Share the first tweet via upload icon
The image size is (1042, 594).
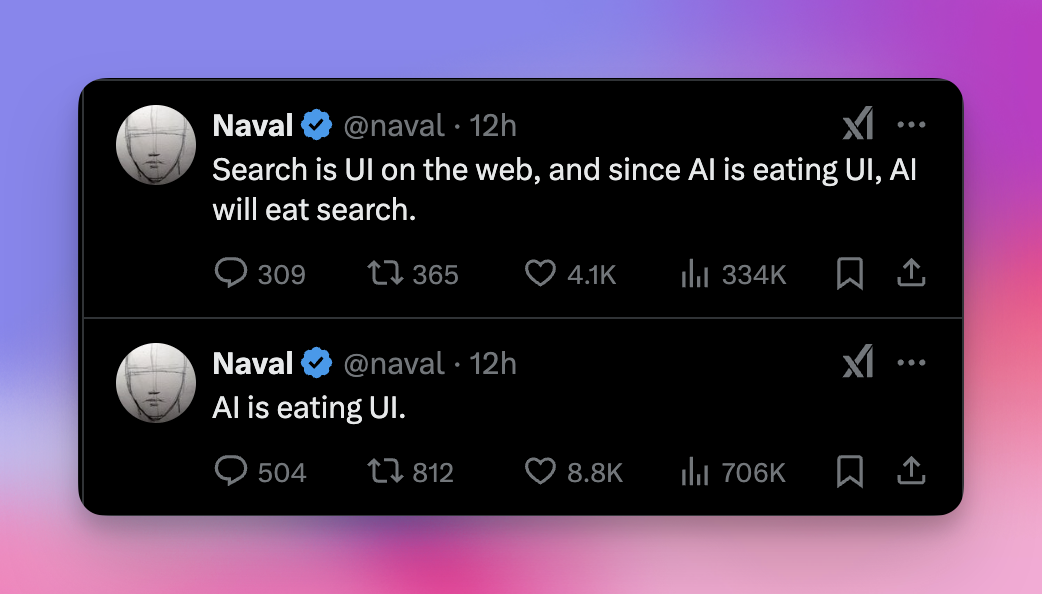(x=911, y=272)
